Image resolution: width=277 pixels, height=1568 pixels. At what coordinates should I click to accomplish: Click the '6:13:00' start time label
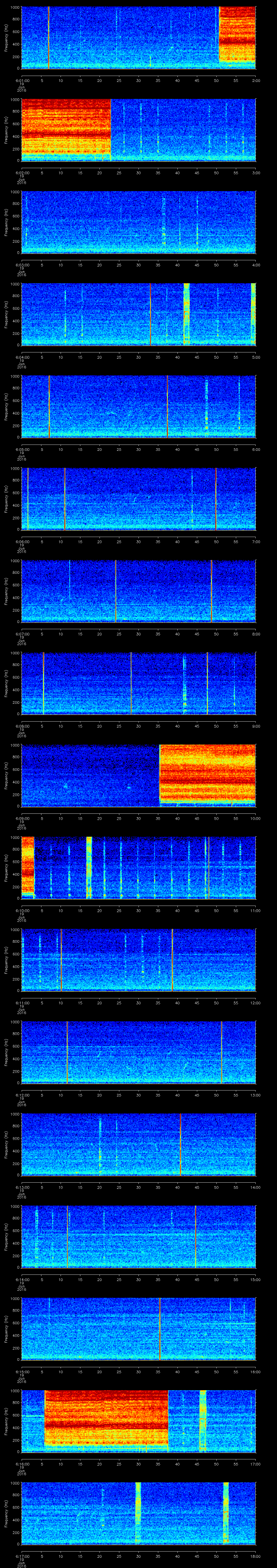tap(22, 1187)
